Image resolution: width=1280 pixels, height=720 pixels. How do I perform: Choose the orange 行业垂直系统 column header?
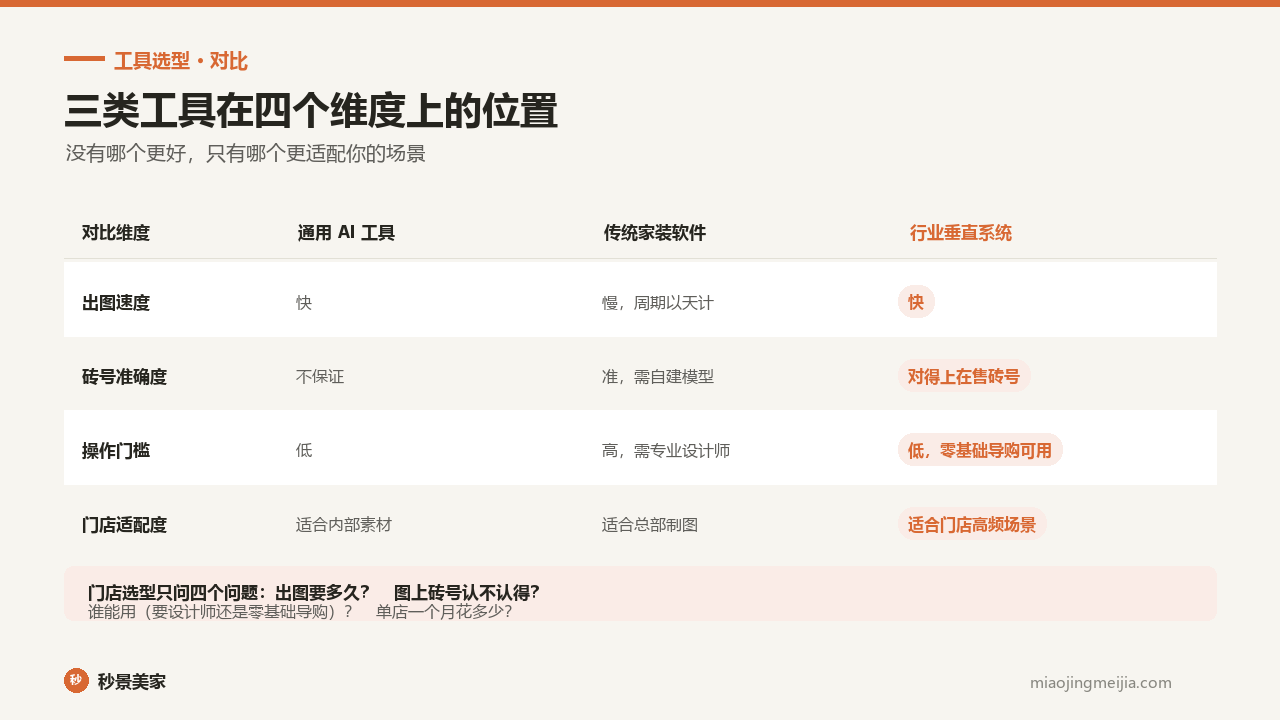[961, 233]
